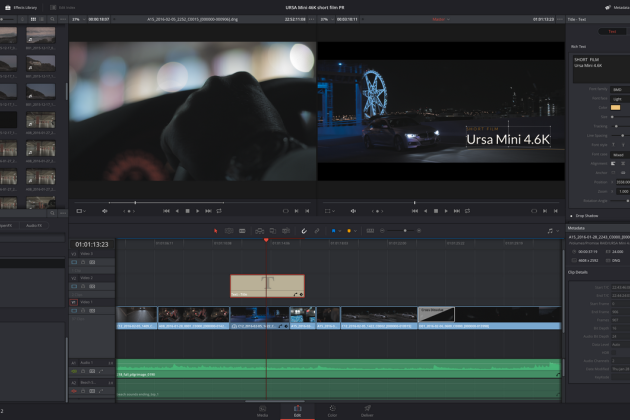Open the Audio FX tab

point(34,225)
